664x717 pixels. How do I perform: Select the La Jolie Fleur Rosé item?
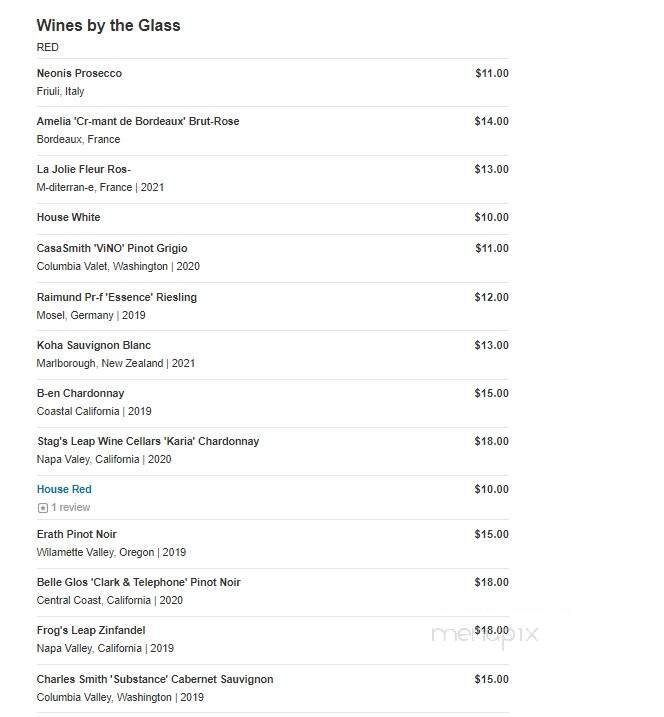click(x=84, y=169)
